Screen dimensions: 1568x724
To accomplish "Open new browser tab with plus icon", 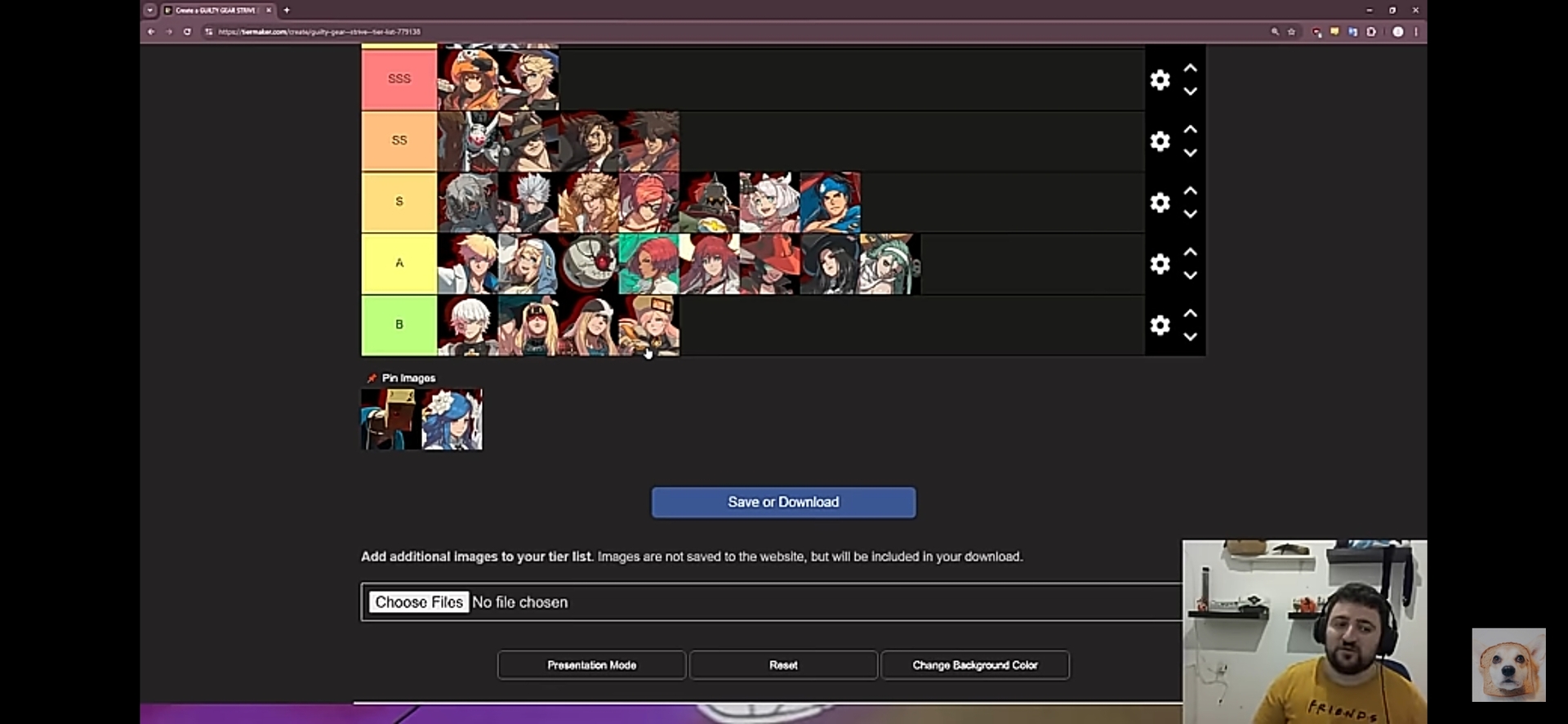I will (287, 11).
